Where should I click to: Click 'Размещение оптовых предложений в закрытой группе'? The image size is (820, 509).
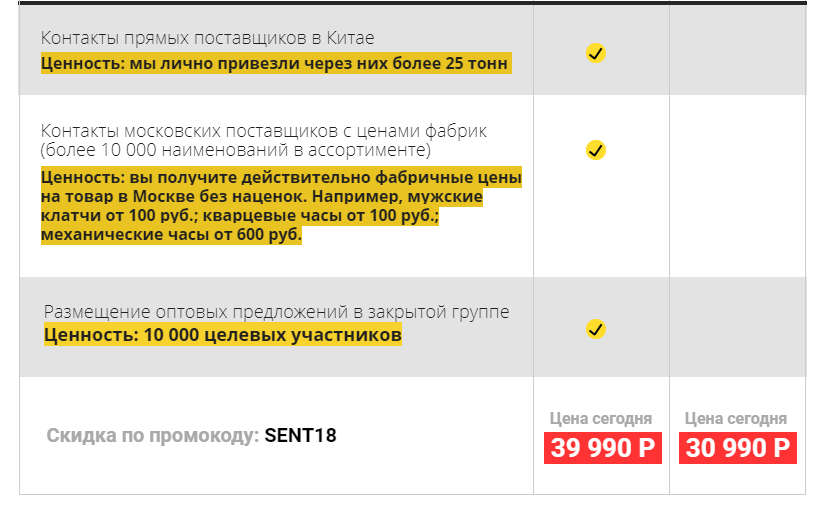tap(276, 312)
